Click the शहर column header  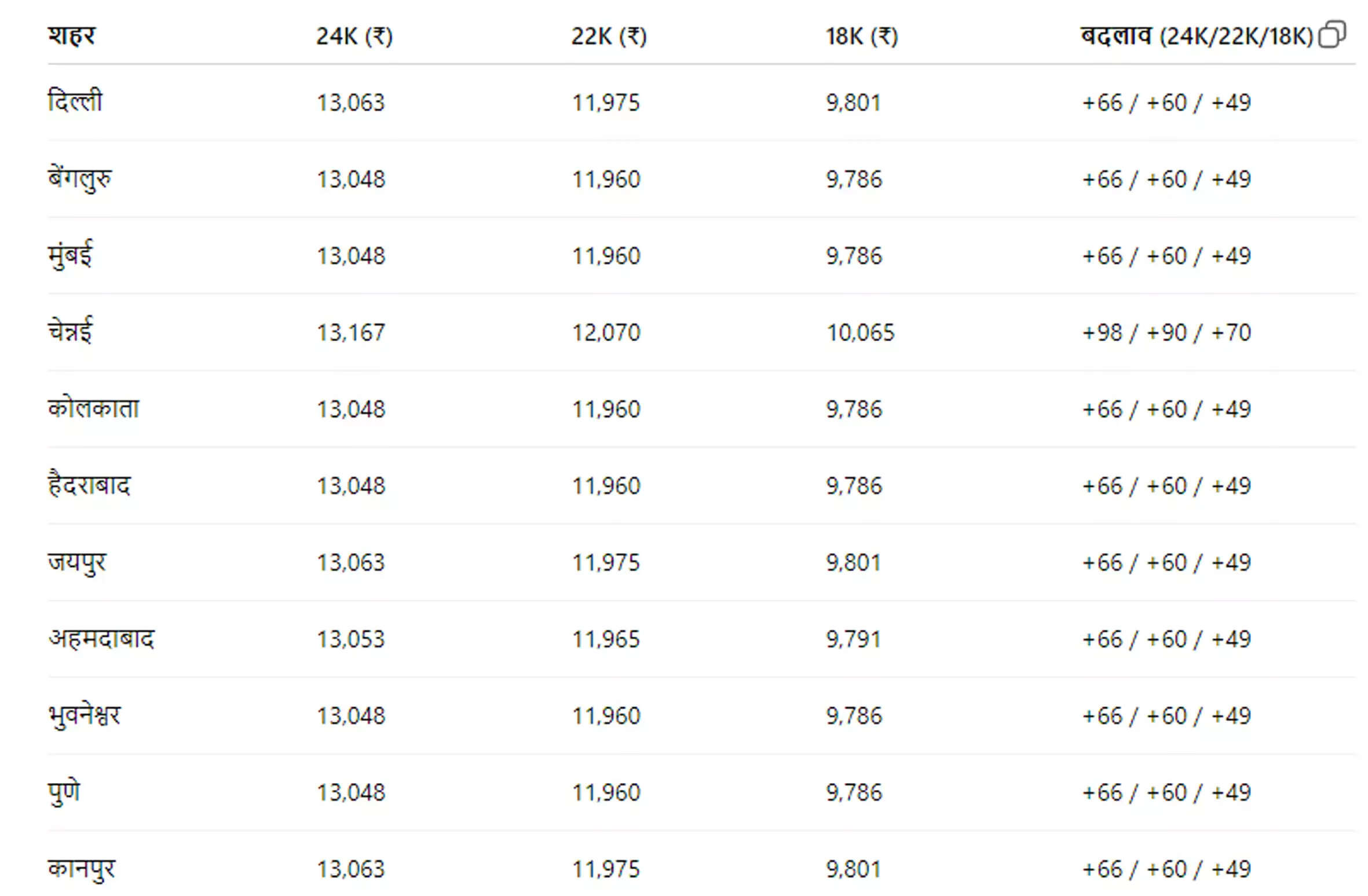pyautogui.click(x=72, y=36)
